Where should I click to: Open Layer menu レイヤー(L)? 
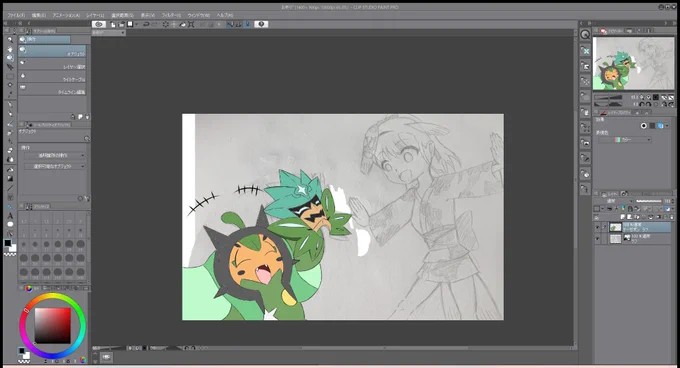pyautogui.click(x=95, y=15)
